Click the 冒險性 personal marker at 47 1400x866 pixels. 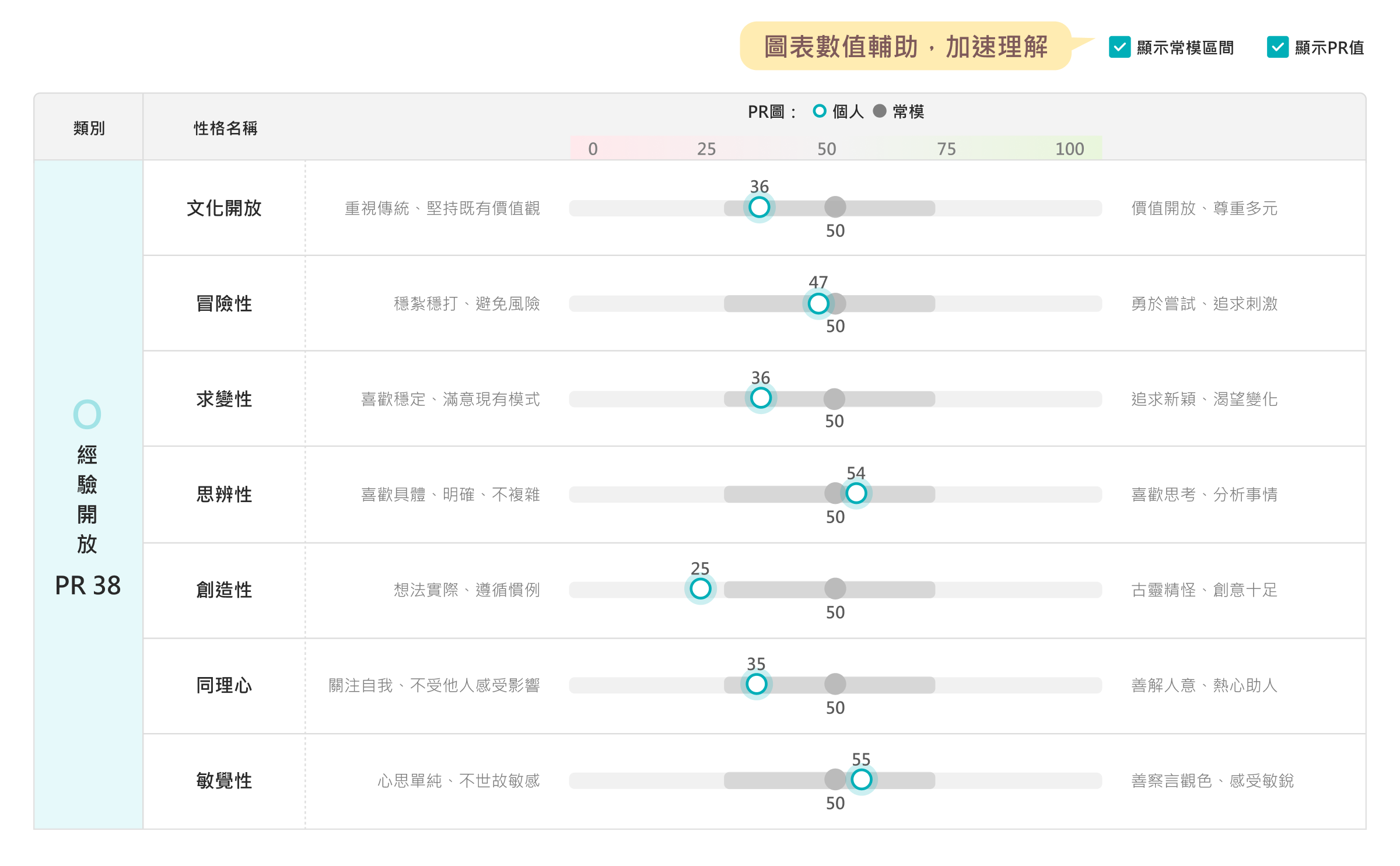[818, 303]
